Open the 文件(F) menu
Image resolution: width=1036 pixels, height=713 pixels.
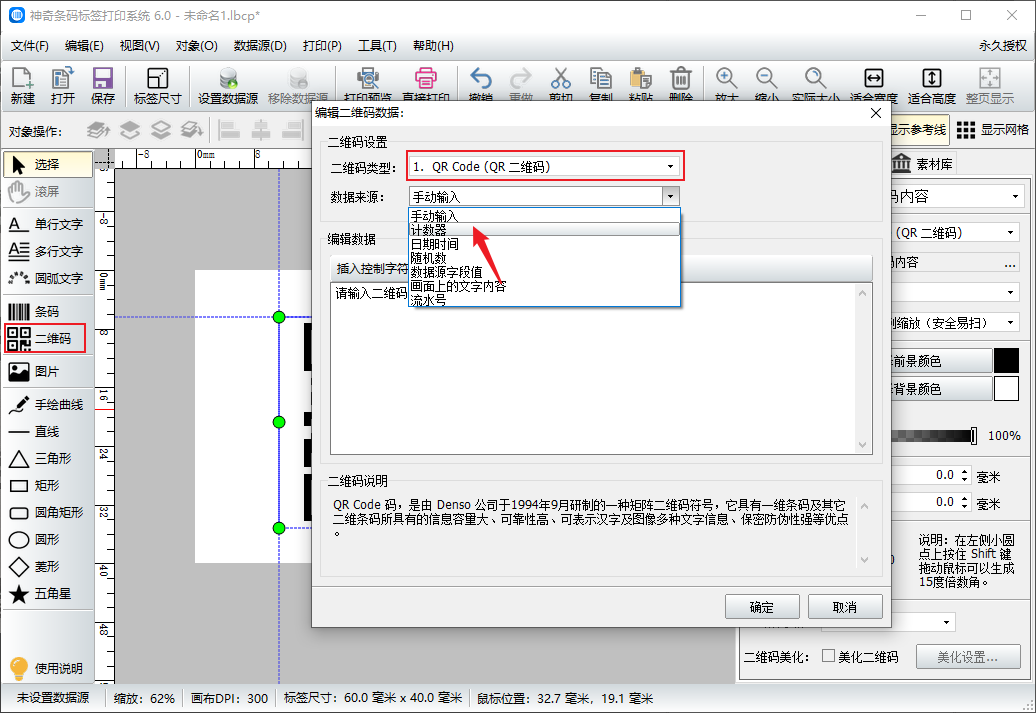pos(30,46)
